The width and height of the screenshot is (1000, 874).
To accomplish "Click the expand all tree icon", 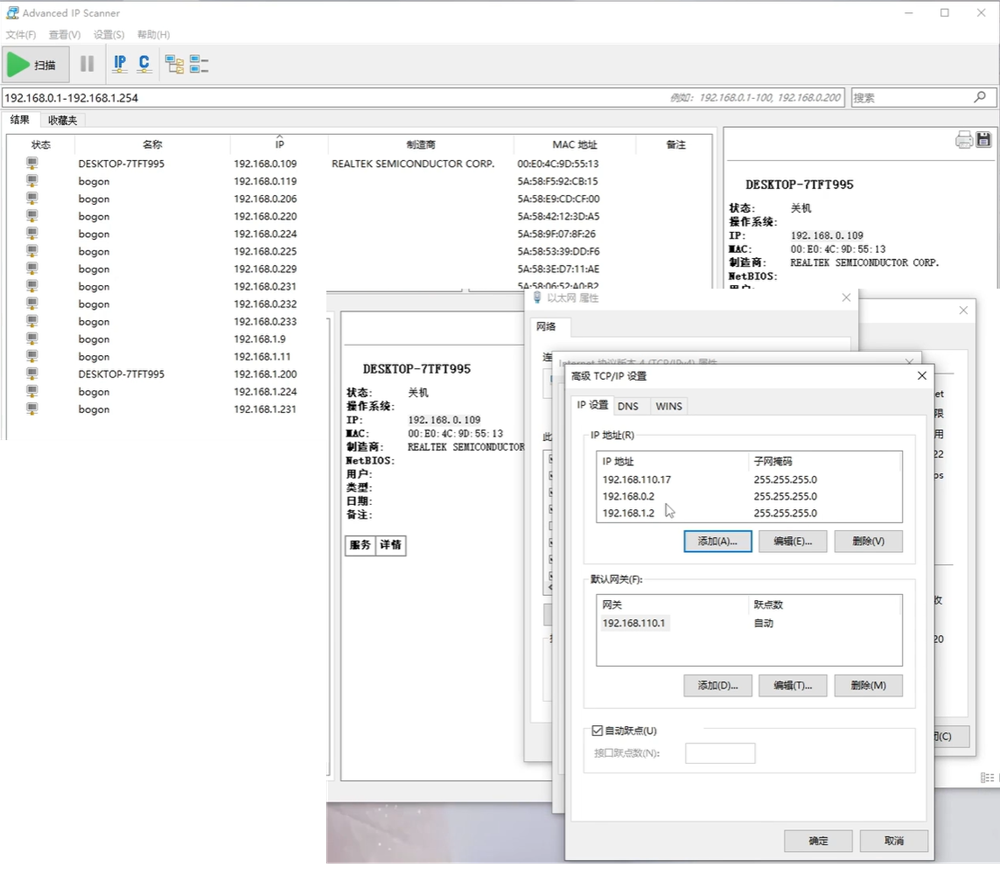I will (x=175, y=64).
